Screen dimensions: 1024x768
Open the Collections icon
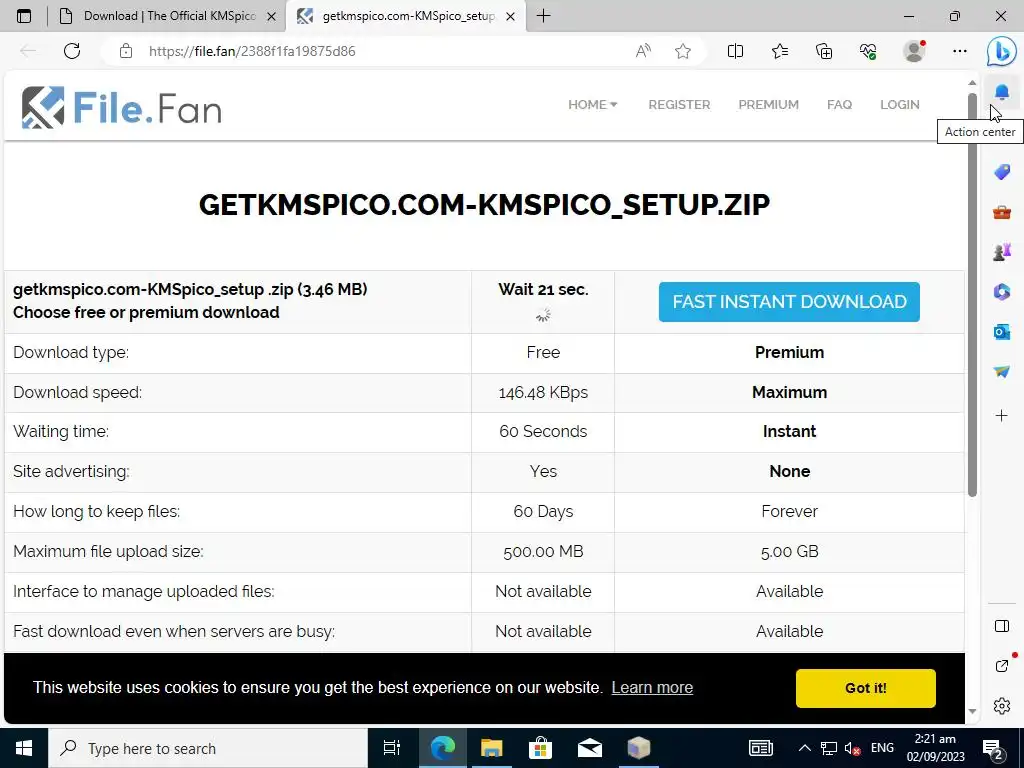[824, 51]
